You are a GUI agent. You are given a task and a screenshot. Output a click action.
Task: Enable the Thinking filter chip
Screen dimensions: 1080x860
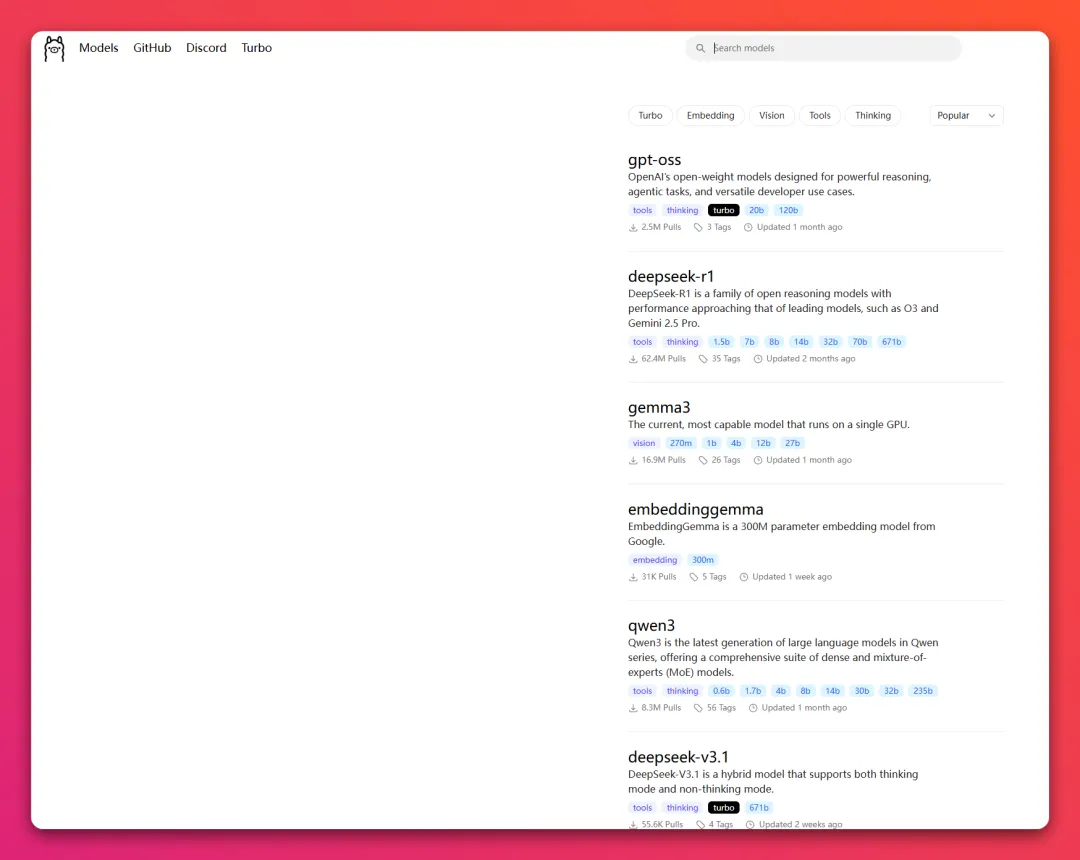click(x=873, y=116)
